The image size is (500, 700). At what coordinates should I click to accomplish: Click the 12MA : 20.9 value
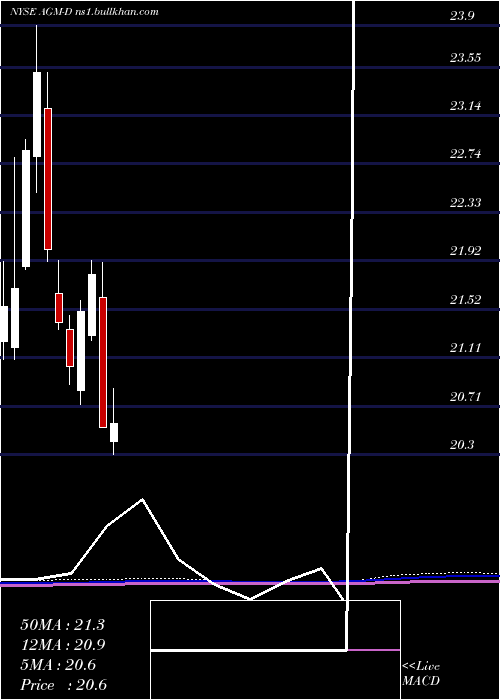62,645
